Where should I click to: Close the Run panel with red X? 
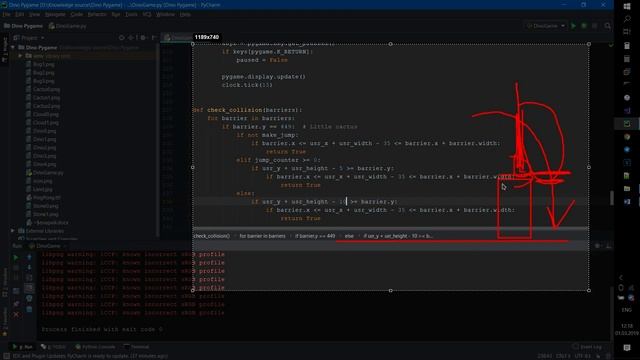[x=16, y=314]
